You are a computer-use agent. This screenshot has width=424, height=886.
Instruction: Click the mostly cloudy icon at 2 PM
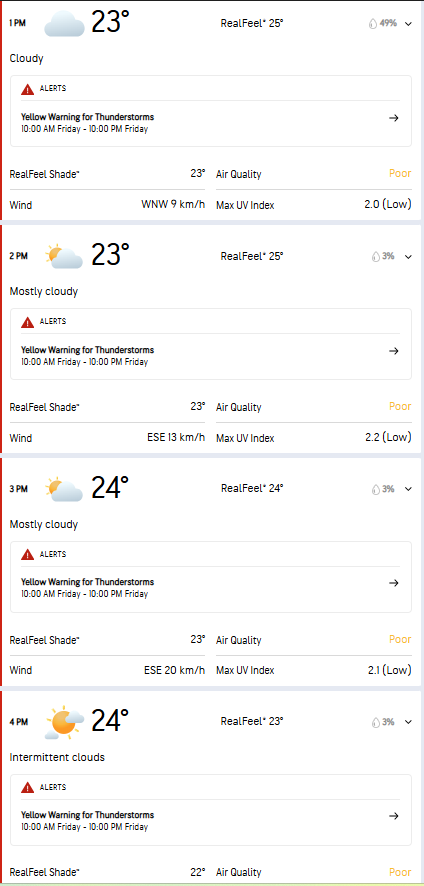pos(64,257)
